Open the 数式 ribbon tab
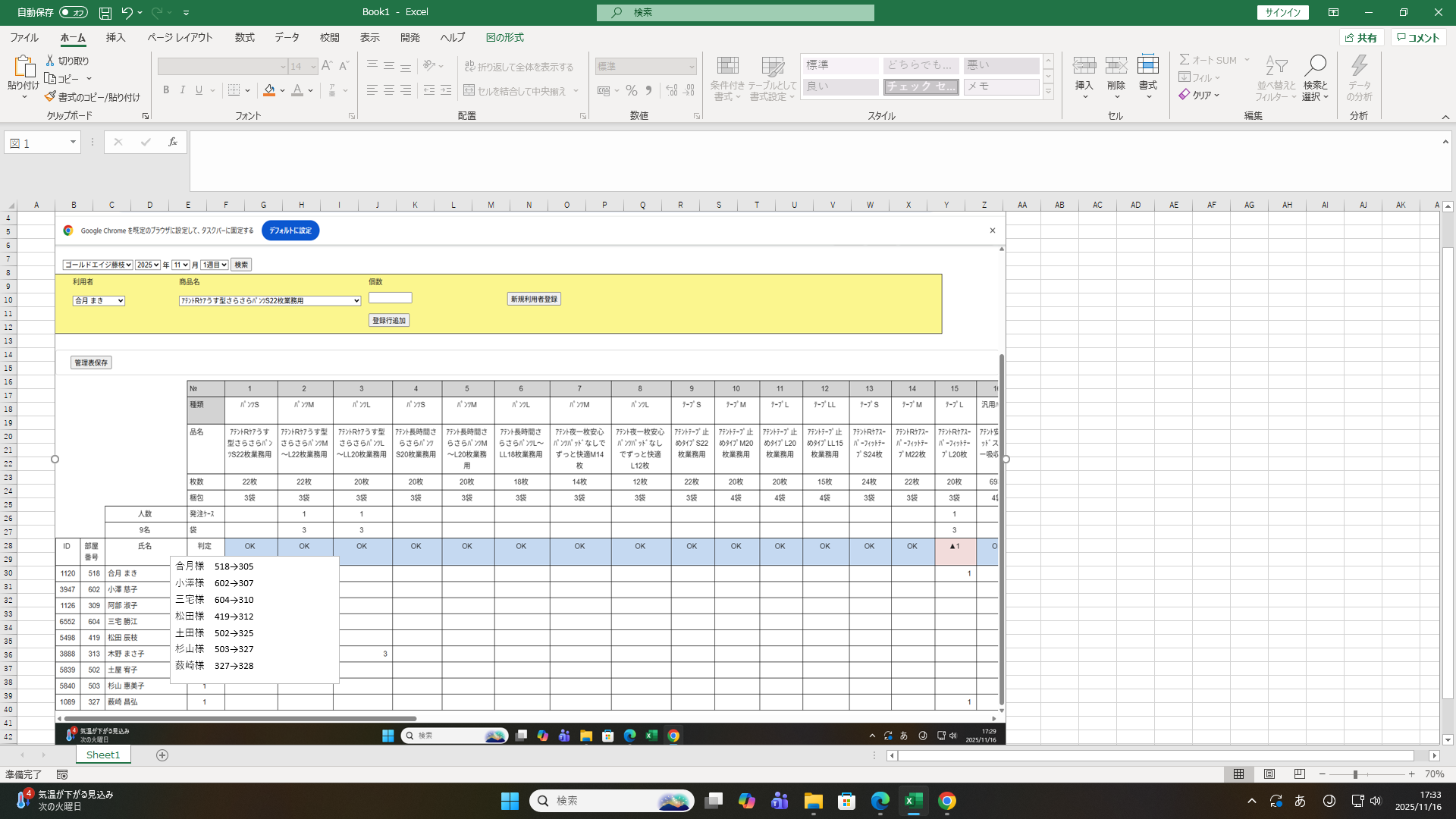 click(244, 37)
